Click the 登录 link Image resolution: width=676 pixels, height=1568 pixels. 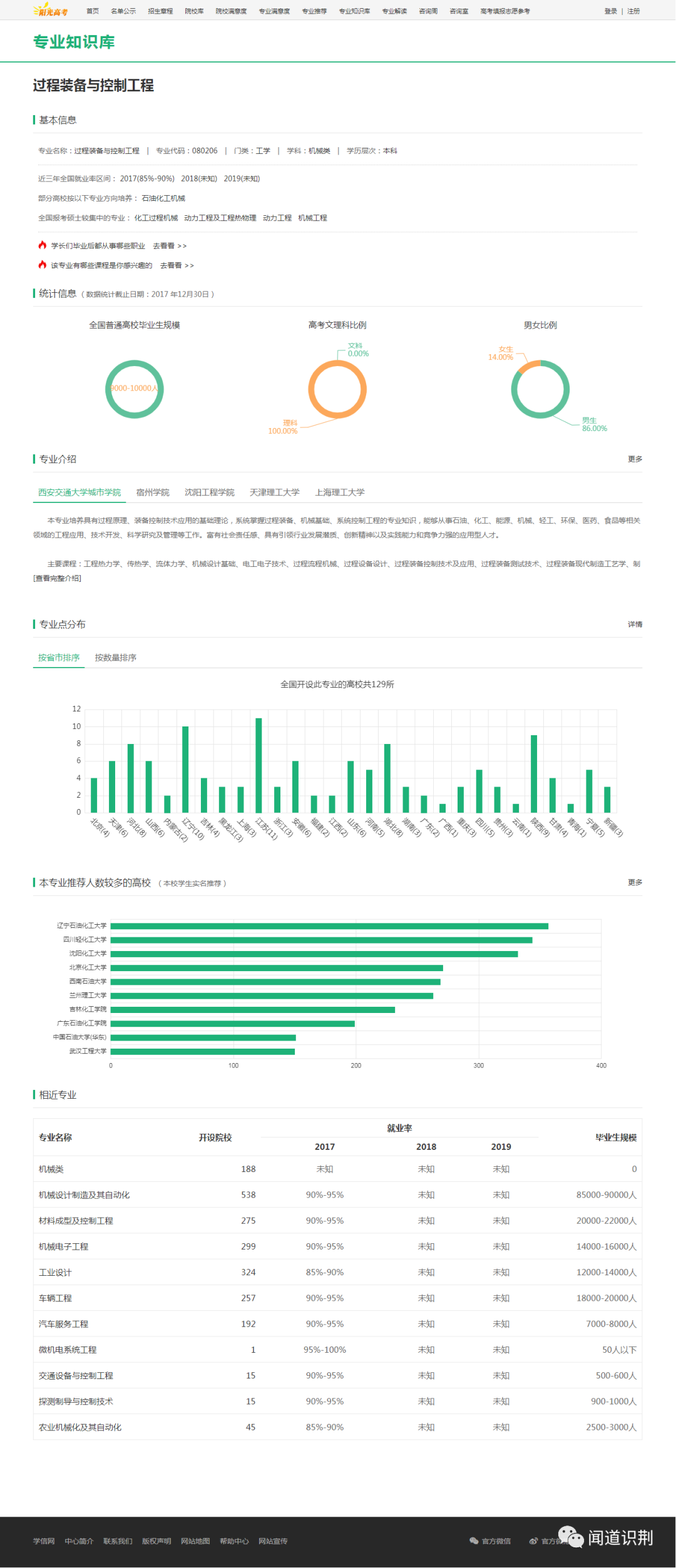[x=611, y=11]
